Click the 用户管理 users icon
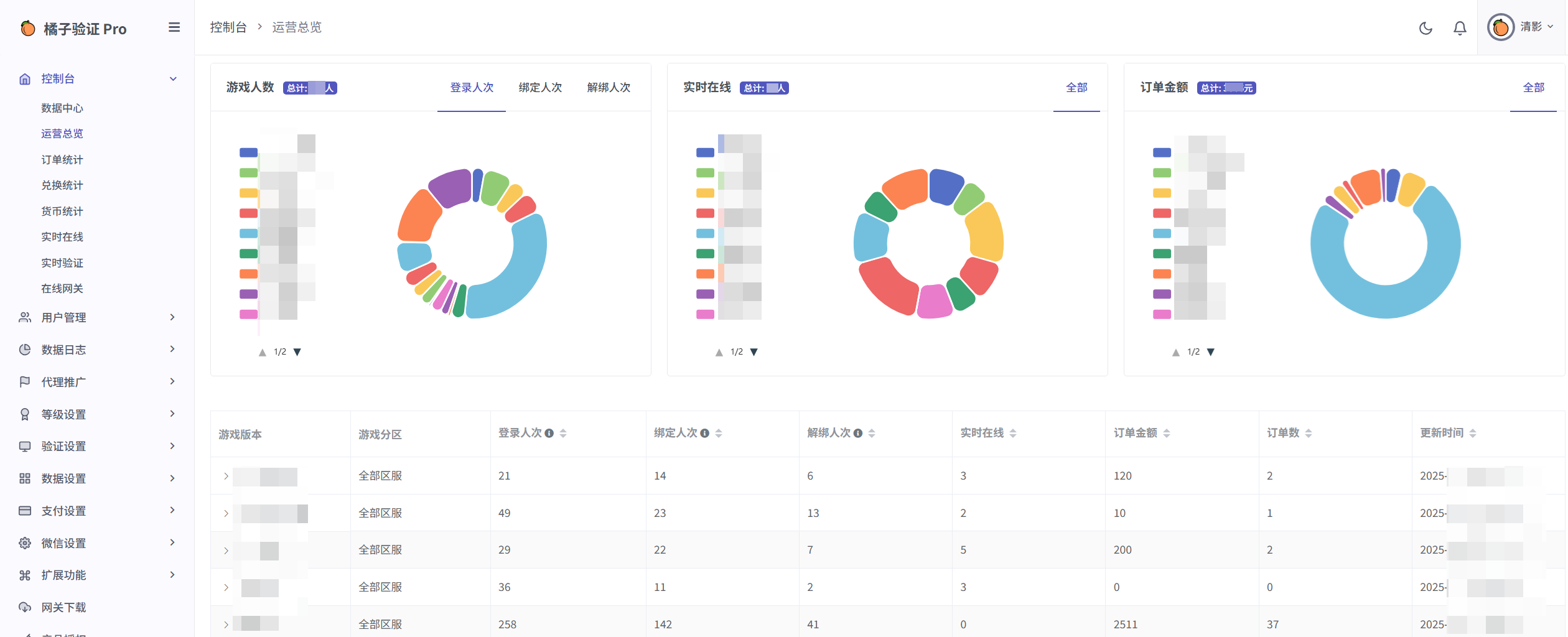The height and width of the screenshot is (637, 1568). pos(25,317)
